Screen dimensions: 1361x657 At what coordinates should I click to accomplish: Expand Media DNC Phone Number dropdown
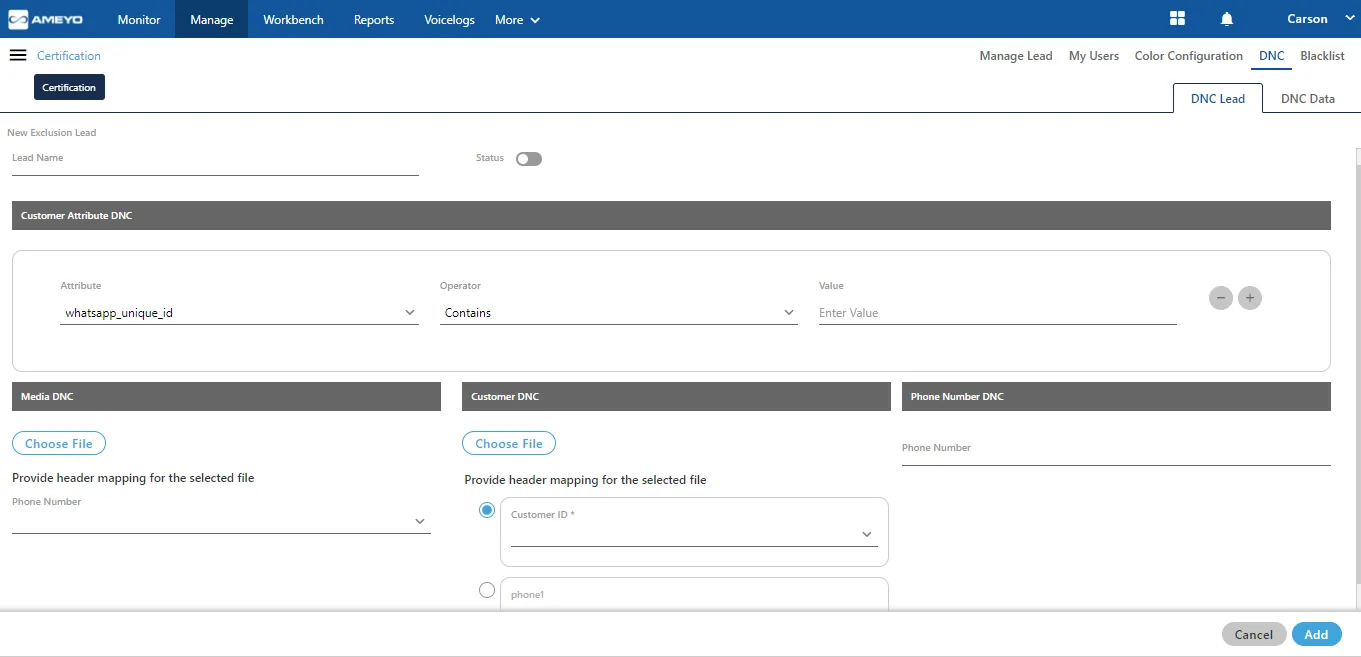coord(221,522)
